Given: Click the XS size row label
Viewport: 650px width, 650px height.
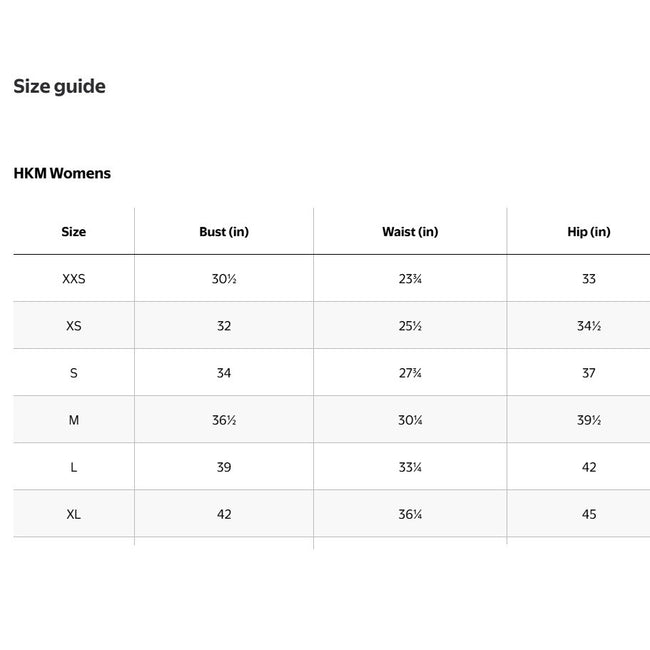Looking at the screenshot, I should [73, 326].
